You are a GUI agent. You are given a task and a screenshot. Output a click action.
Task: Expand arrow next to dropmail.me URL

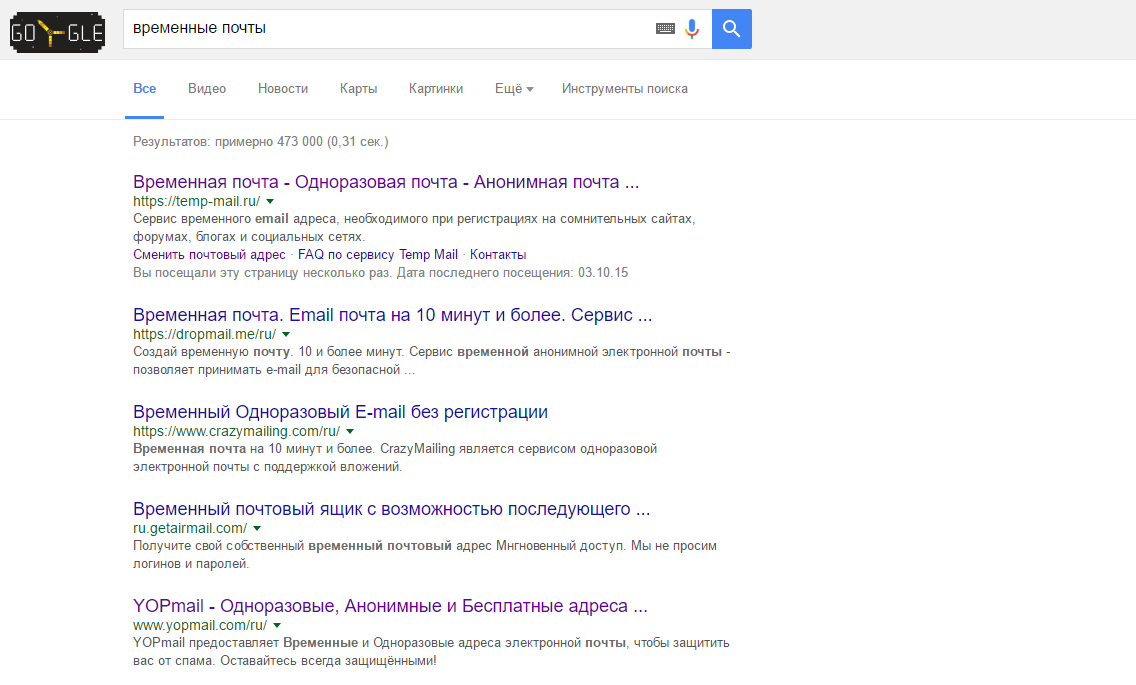click(286, 334)
